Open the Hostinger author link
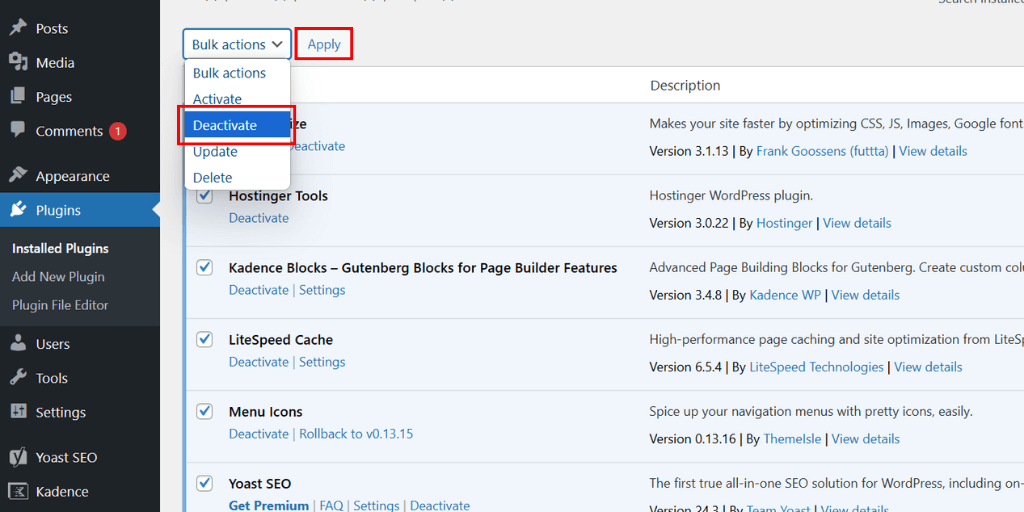Screen dimensions: 1024x512 pyautogui.click(x=784, y=223)
